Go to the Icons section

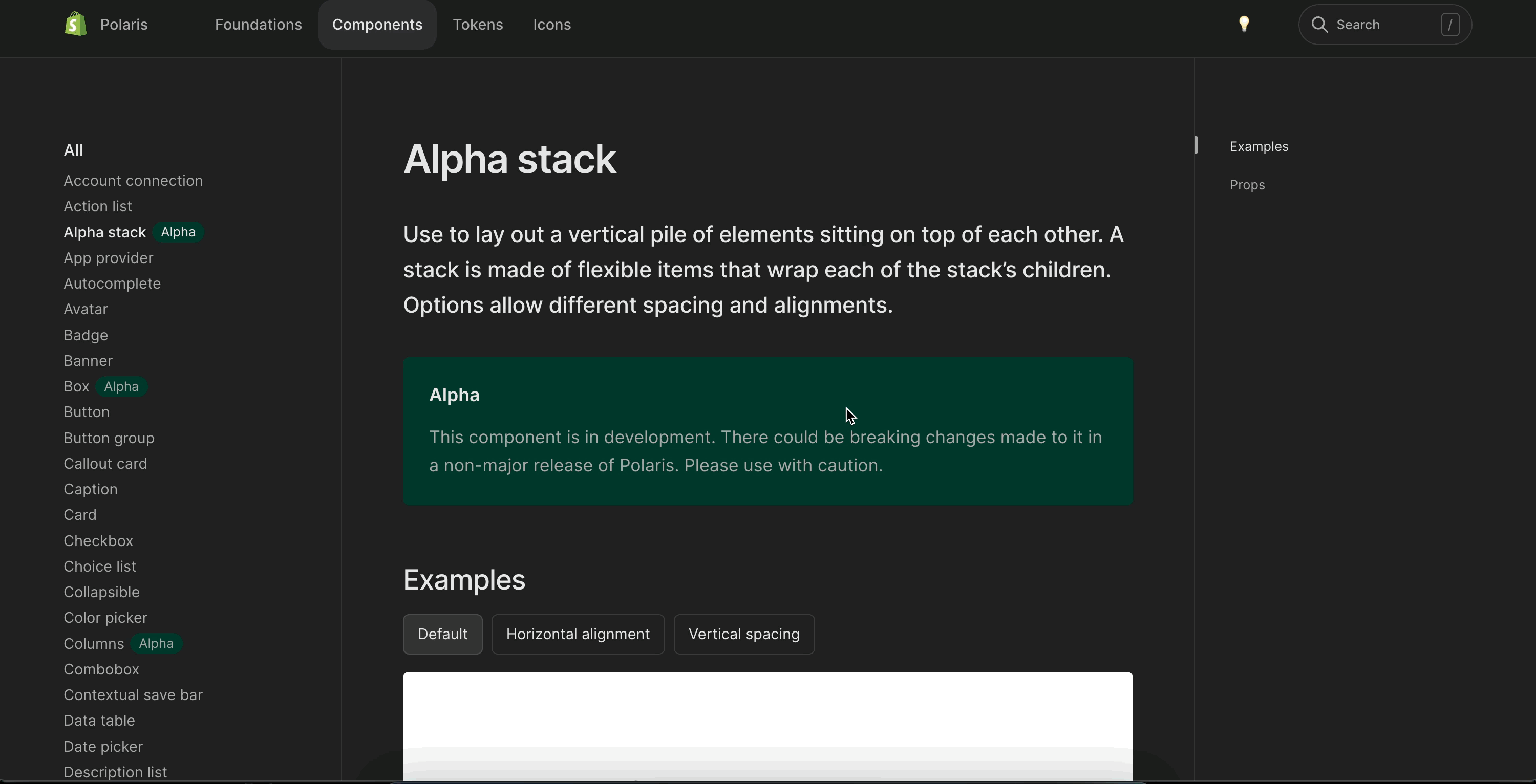tap(551, 25)
